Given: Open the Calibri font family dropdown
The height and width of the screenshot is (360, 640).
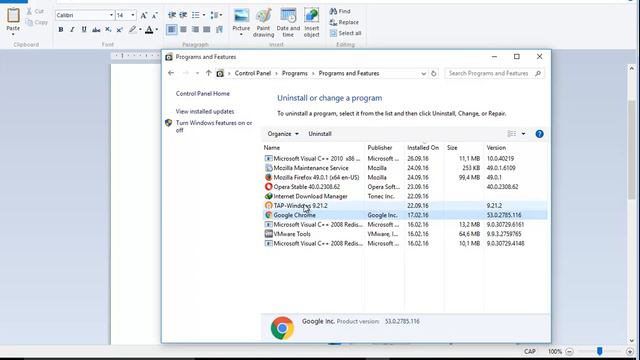Looking at the screenshot, I should pyautogui.click(x=111, y=15).
